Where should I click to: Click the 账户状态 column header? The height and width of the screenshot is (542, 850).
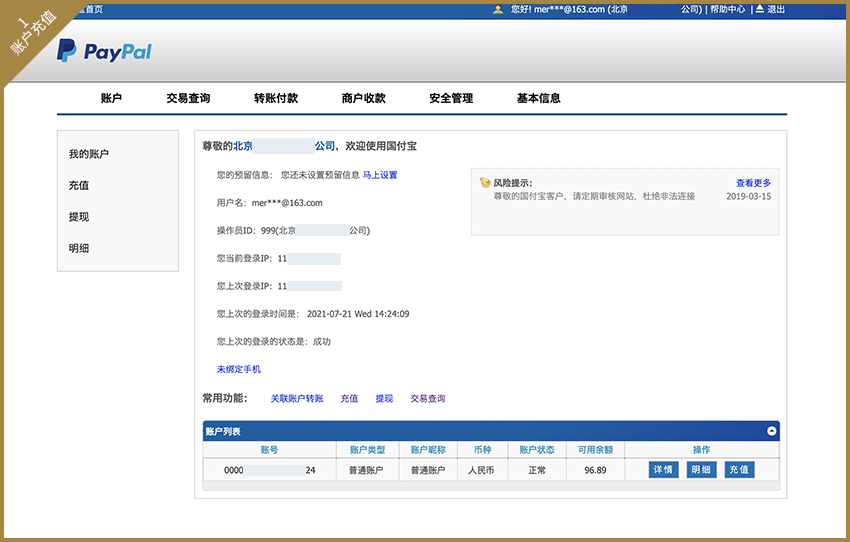pyautogui.click(x=537, y=450)
